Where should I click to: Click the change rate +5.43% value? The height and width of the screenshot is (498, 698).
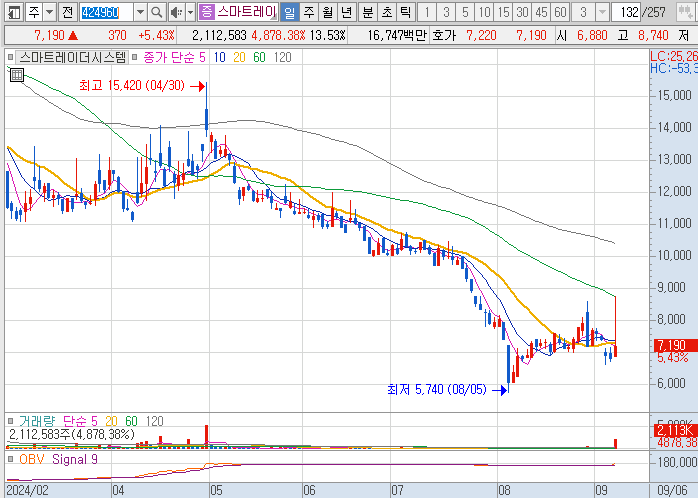(156, 35)
